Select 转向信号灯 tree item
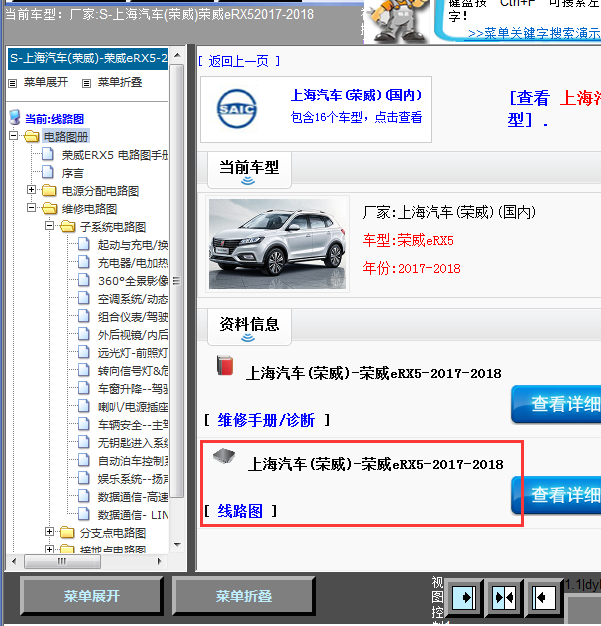The image size is (601, 626). [133, 370]
